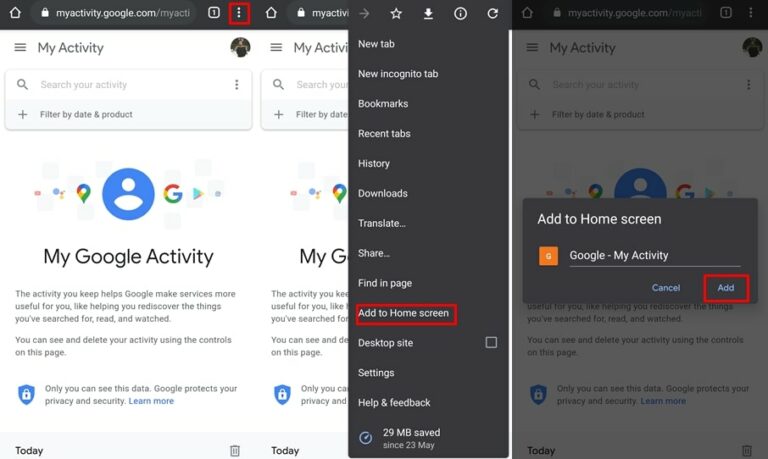Tap download page icon in Chrome menu
Image resolution: width=768 pixels, height=459 pixels.
429,13
